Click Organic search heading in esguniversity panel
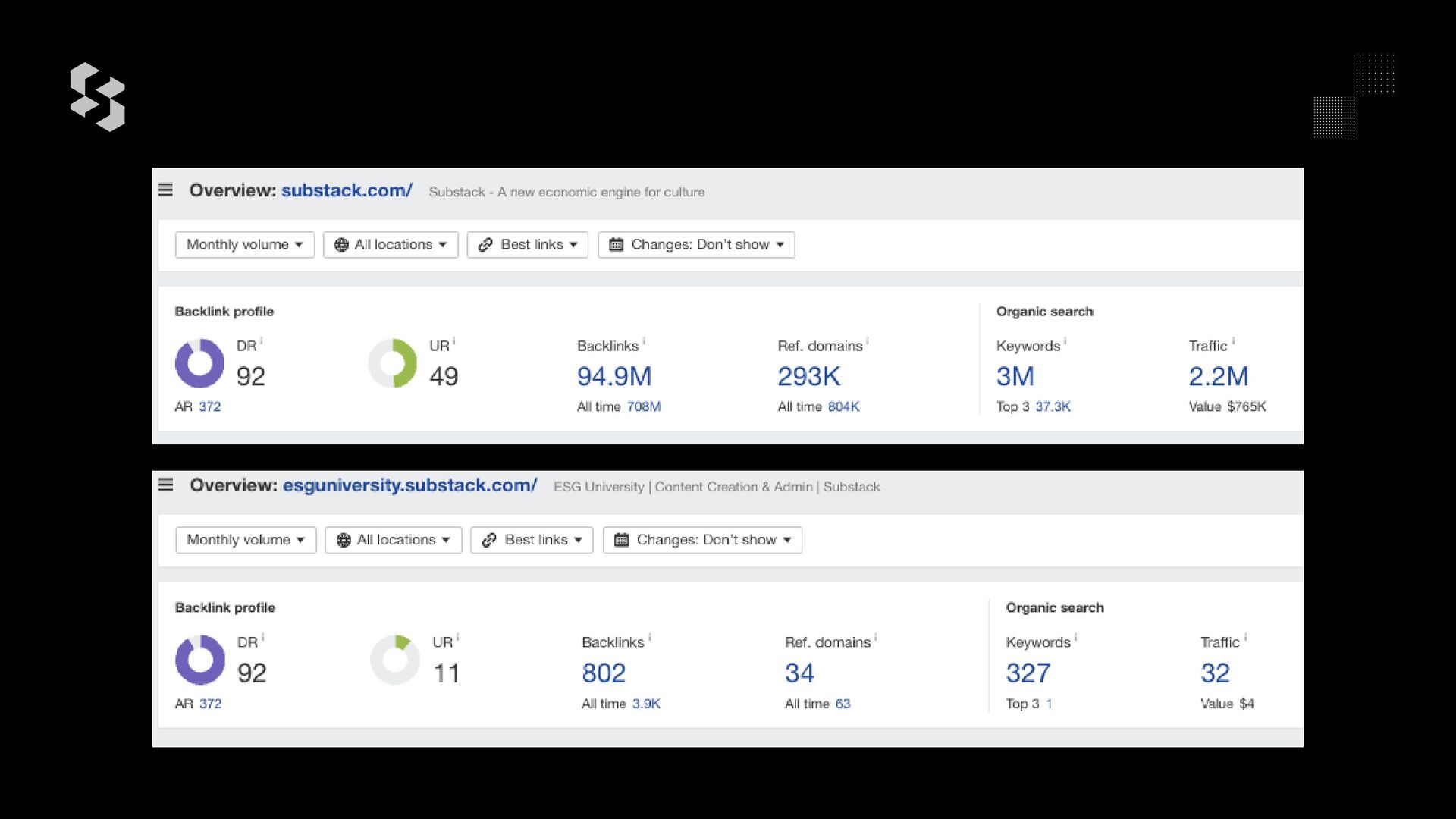The height and width of the screenshot is (819, 1456). tap(1055, 608)
